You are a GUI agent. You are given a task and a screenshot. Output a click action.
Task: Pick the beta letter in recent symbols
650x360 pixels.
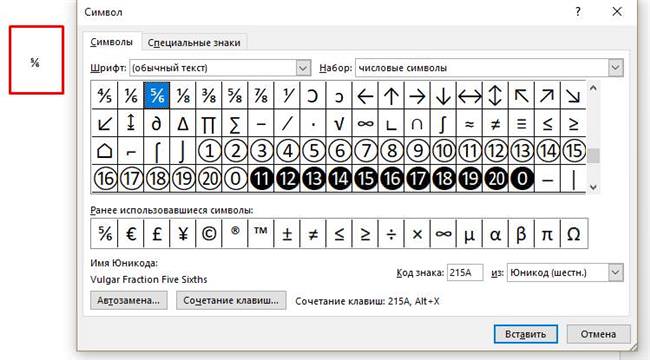pyautogui.click(x=521, y=234)
